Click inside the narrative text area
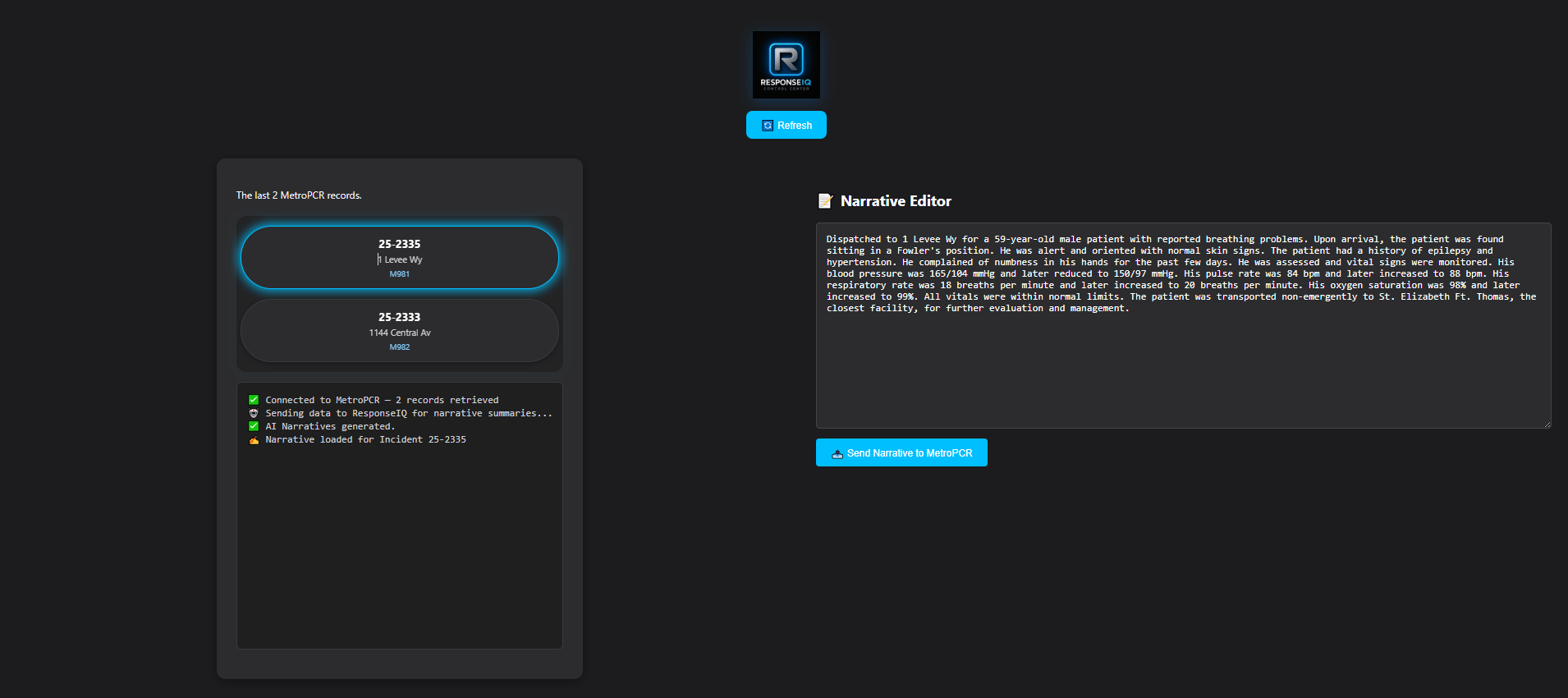 coord(1183,325)
